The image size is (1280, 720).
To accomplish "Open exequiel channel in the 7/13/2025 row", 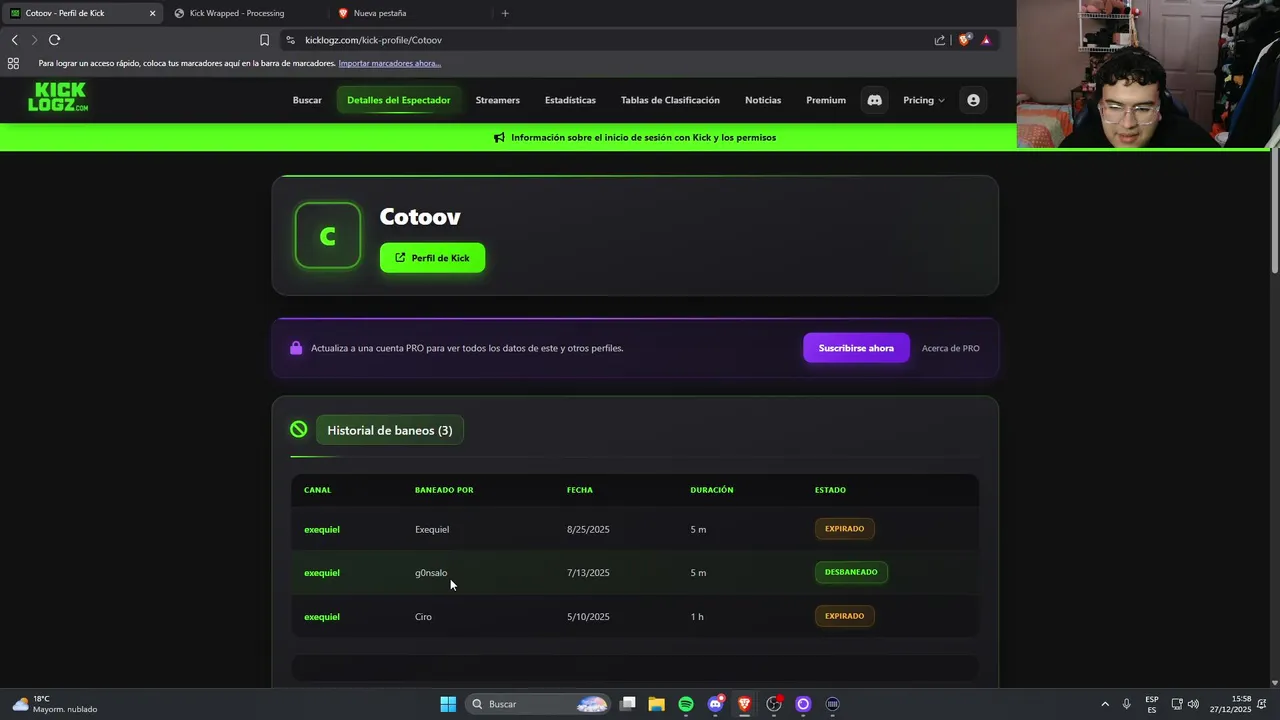I will 322,573.
